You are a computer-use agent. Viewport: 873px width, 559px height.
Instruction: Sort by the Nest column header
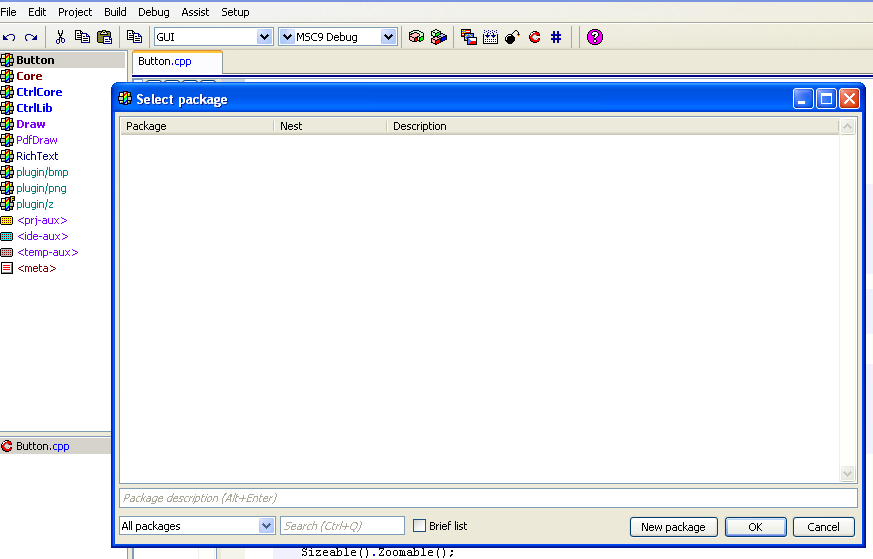coord(329,126)
